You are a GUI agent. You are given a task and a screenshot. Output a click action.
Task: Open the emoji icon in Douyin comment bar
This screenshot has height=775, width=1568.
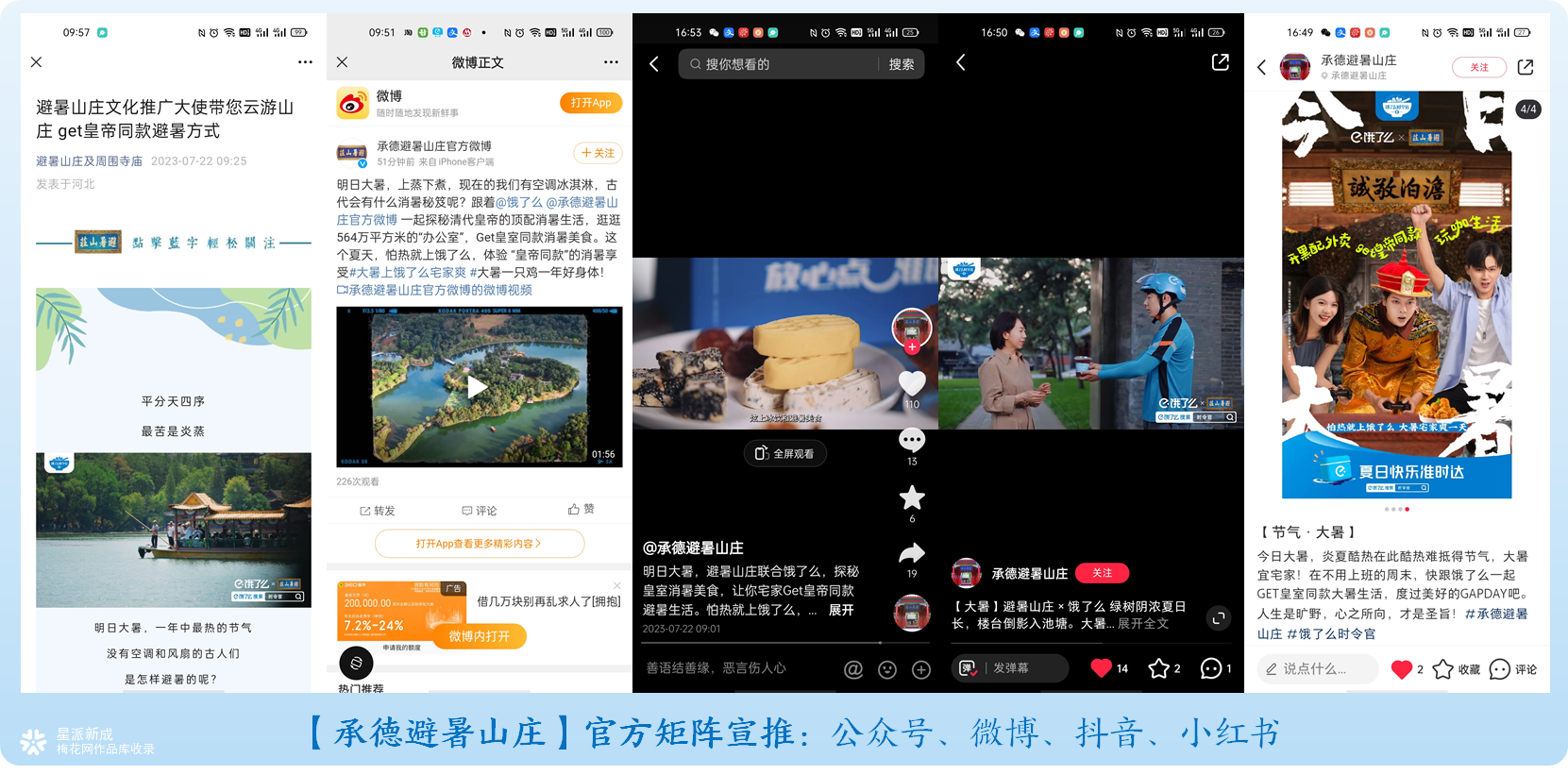pos(887,669)
